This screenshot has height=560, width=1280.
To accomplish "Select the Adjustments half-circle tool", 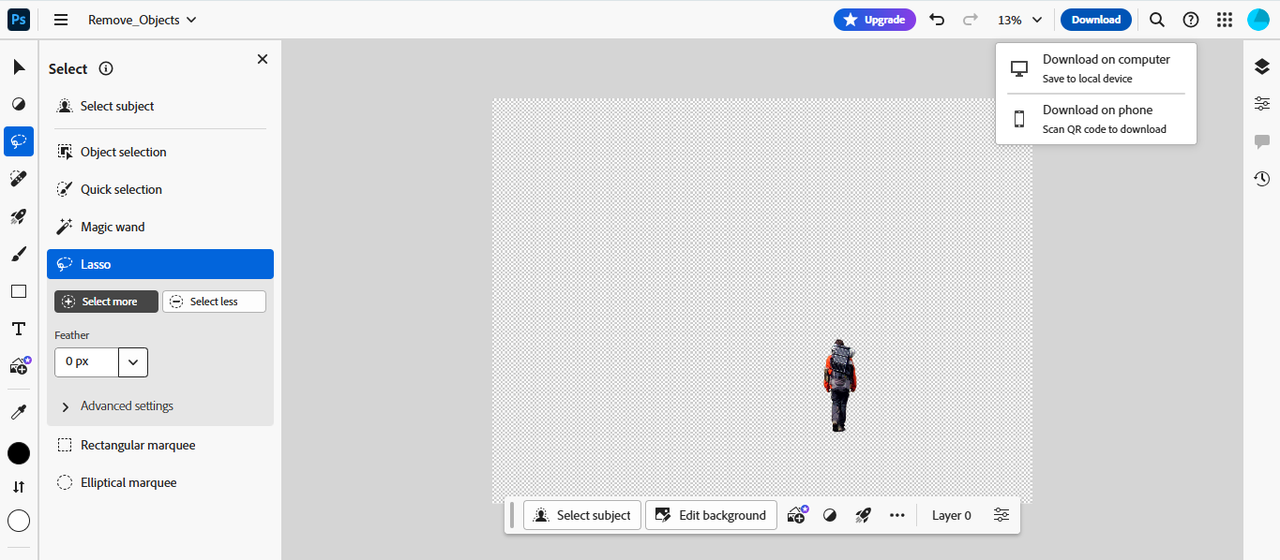I will [18, 104].
